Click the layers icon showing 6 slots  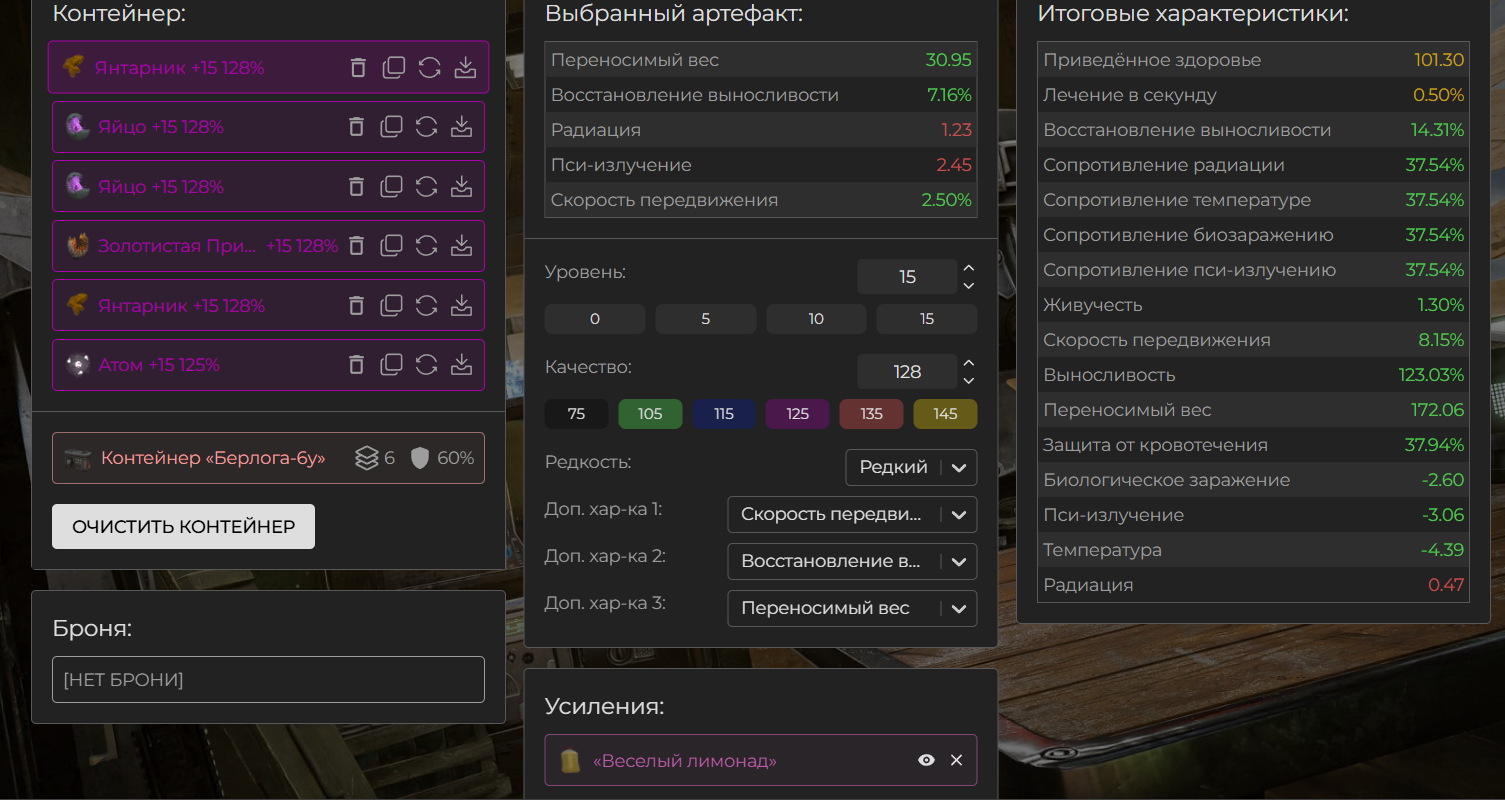(x=367, y=458)
